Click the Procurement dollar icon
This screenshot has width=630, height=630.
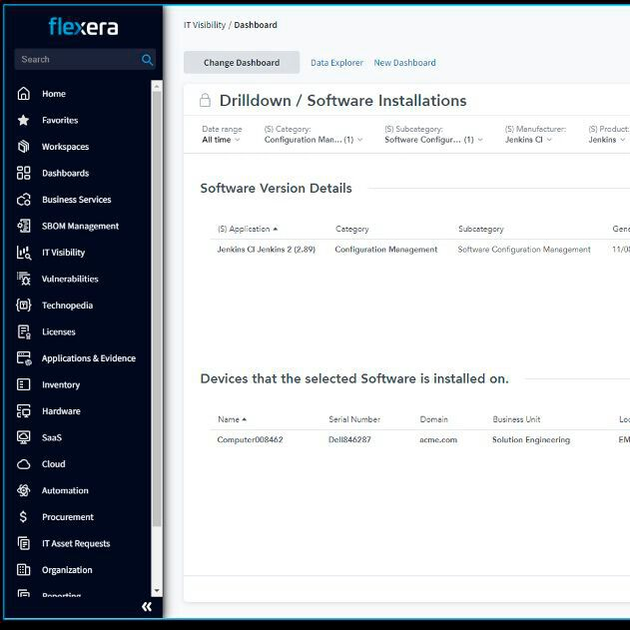(23, 517)
